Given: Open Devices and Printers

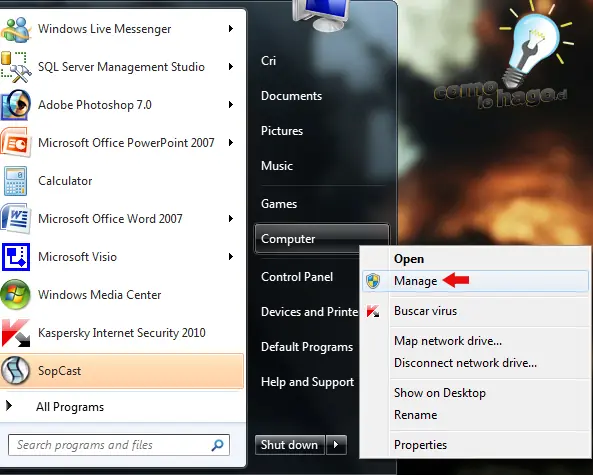Looking at the screenshot, I should 309,312.
